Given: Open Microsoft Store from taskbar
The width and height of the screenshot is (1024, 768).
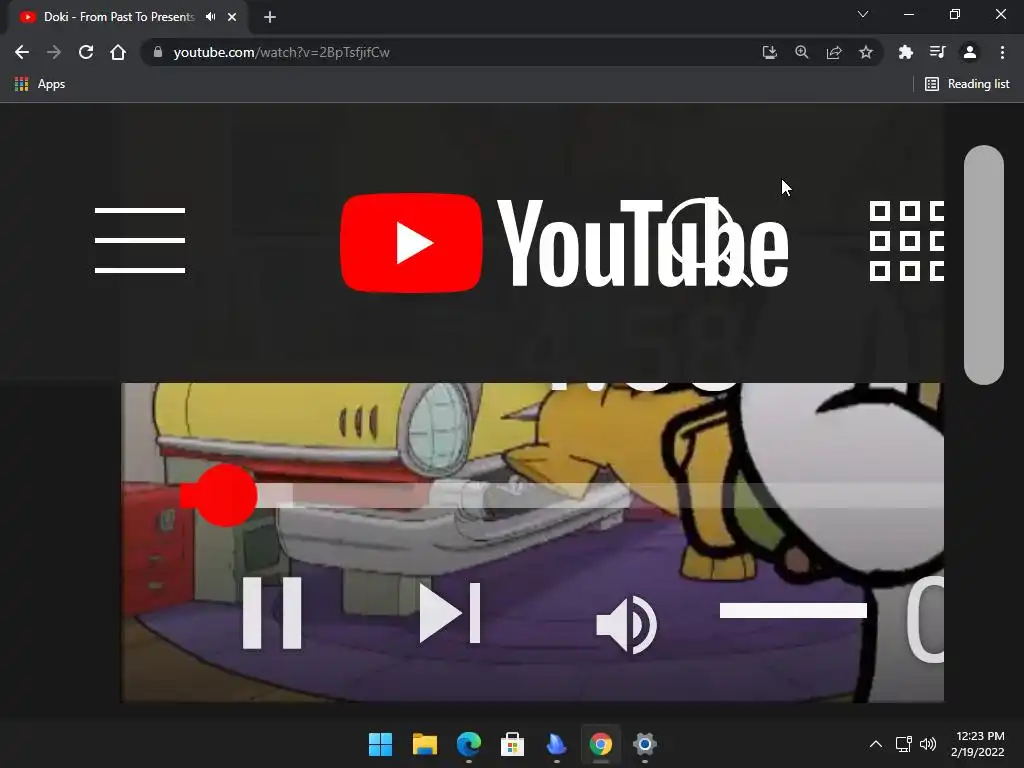Looking at the screenshot, I should (512, 744).
